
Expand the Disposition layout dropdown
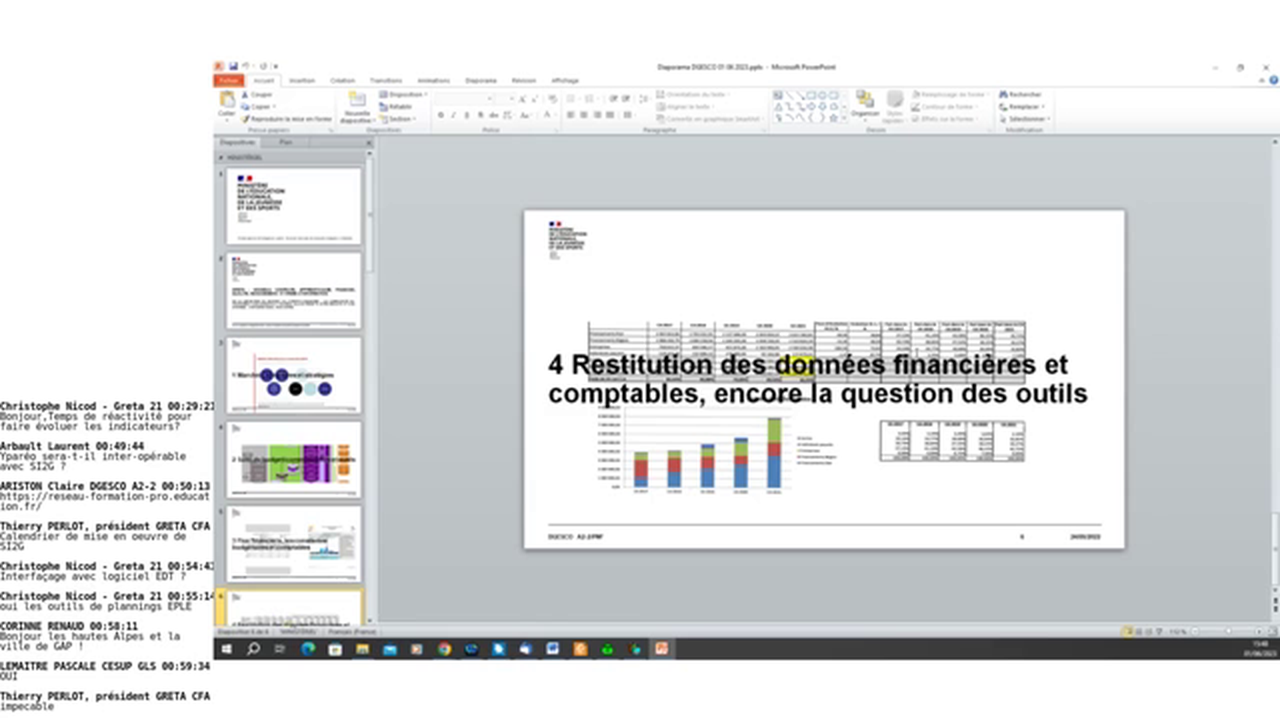(x=404, y=94)
